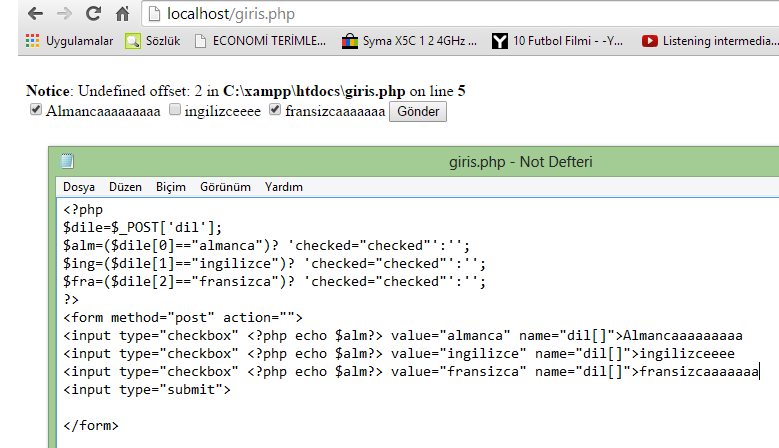This screenshot has width=779, height=448.
Task: Check the ingilizceeee checkbox
Action: (175, 110)
